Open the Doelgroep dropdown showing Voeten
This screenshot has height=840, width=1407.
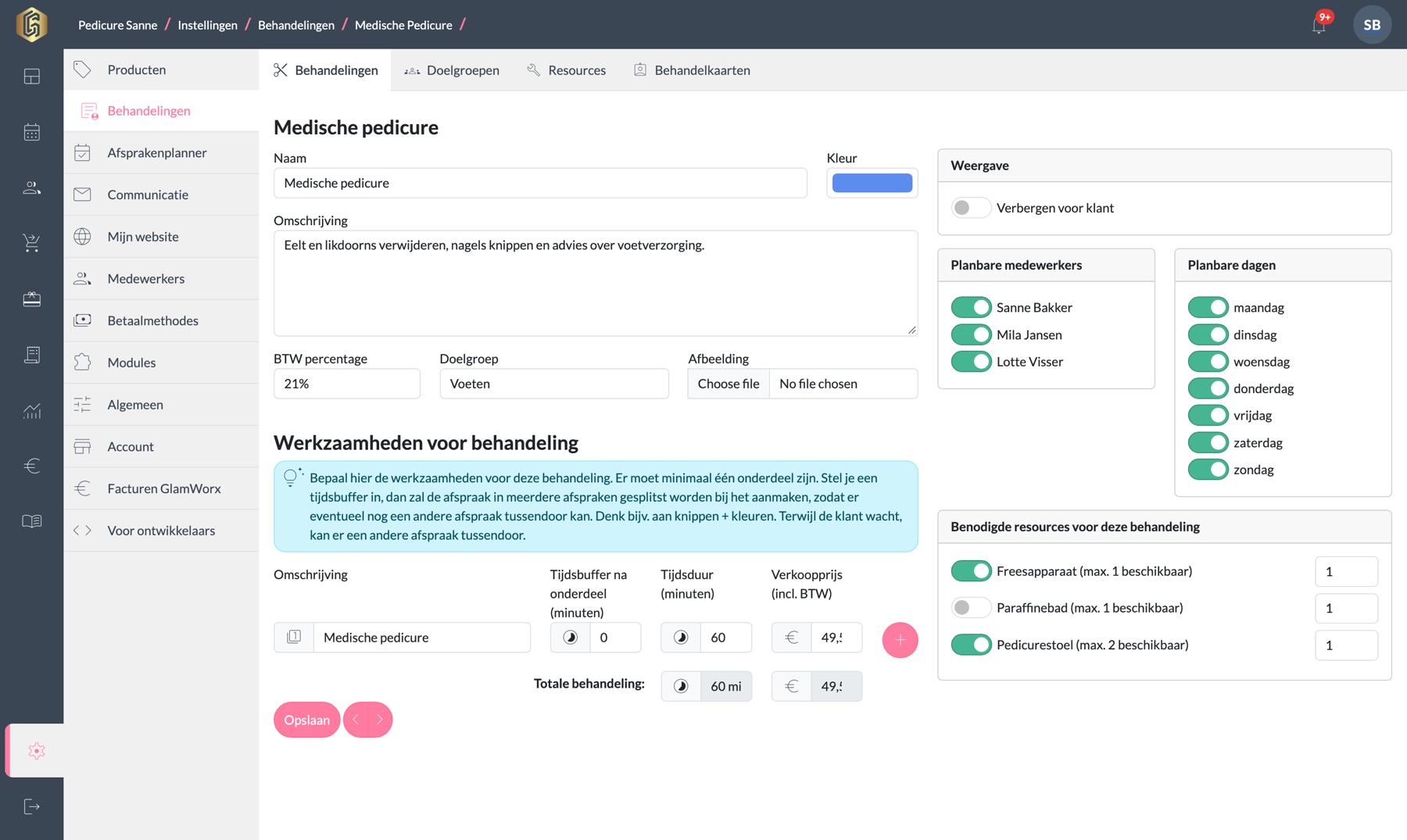coord(554,384)
